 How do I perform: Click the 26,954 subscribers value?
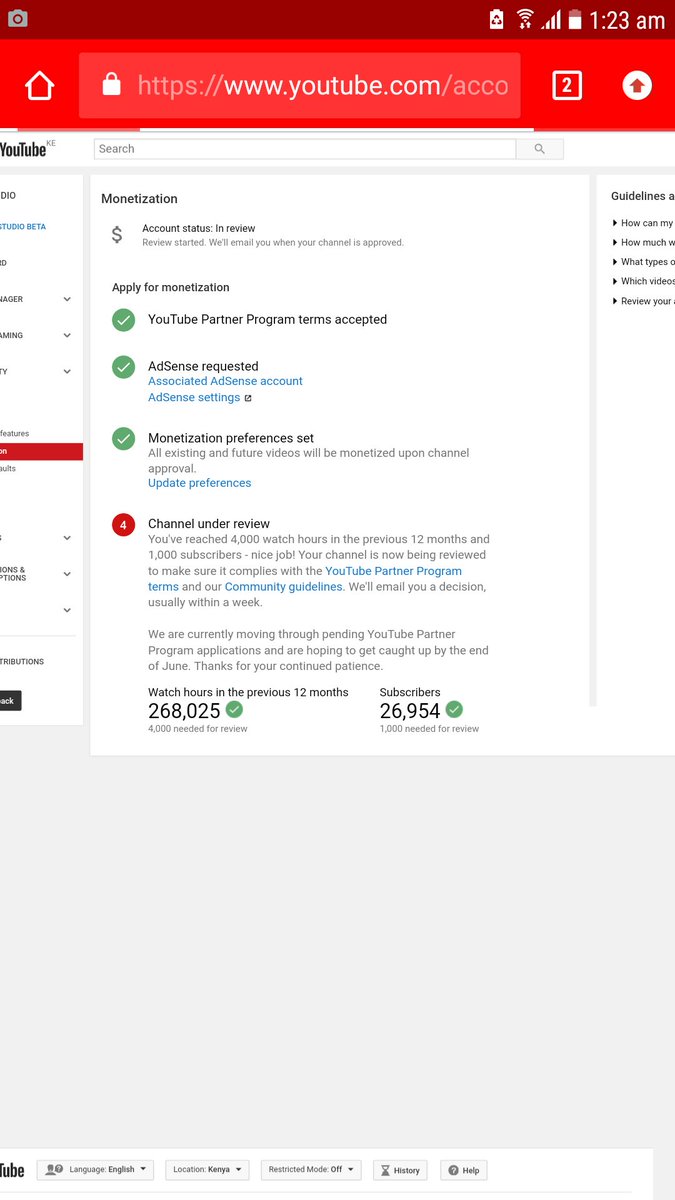click(x=410, y=711)
